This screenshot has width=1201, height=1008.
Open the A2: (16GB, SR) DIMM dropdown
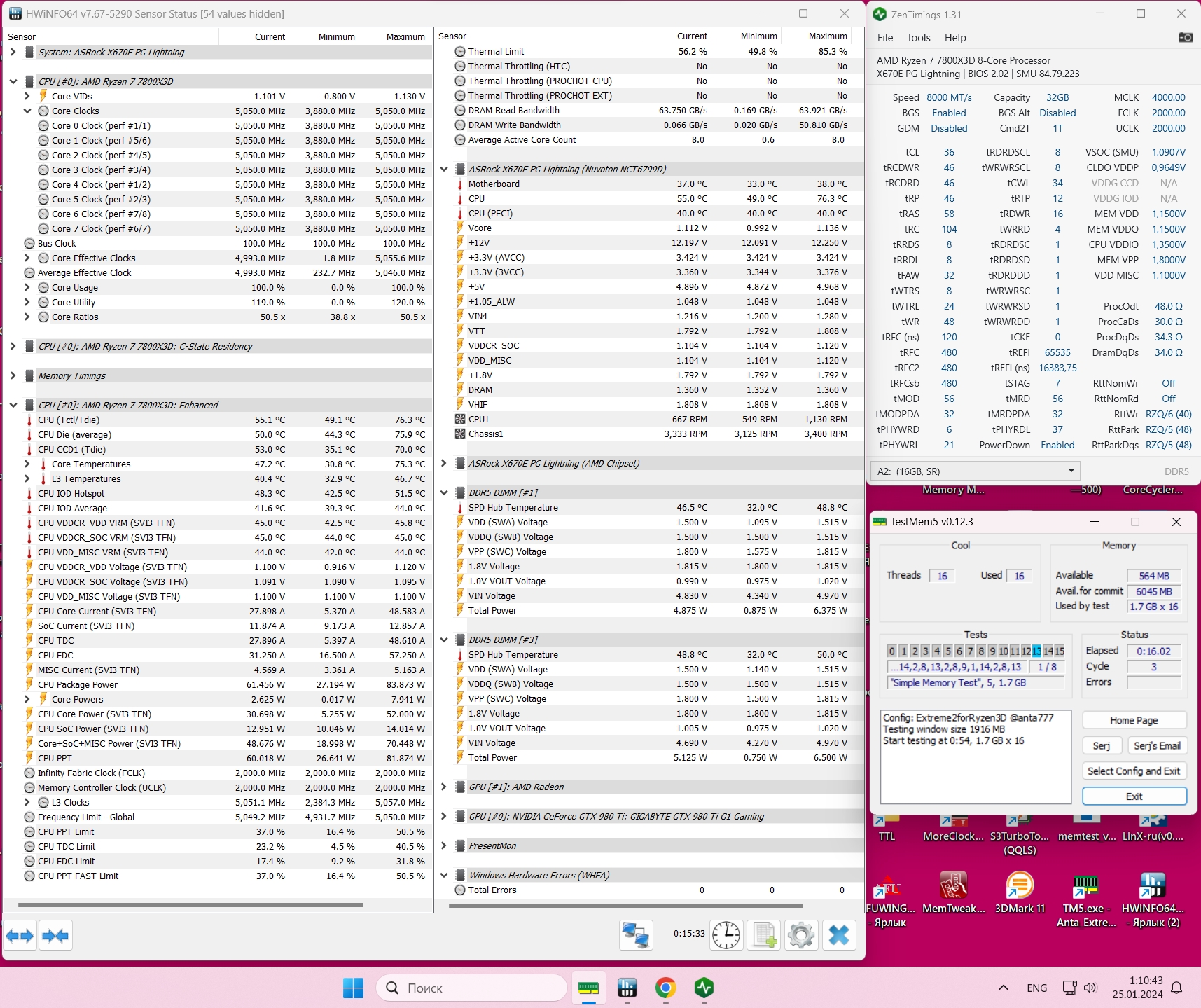coord(975,471)
